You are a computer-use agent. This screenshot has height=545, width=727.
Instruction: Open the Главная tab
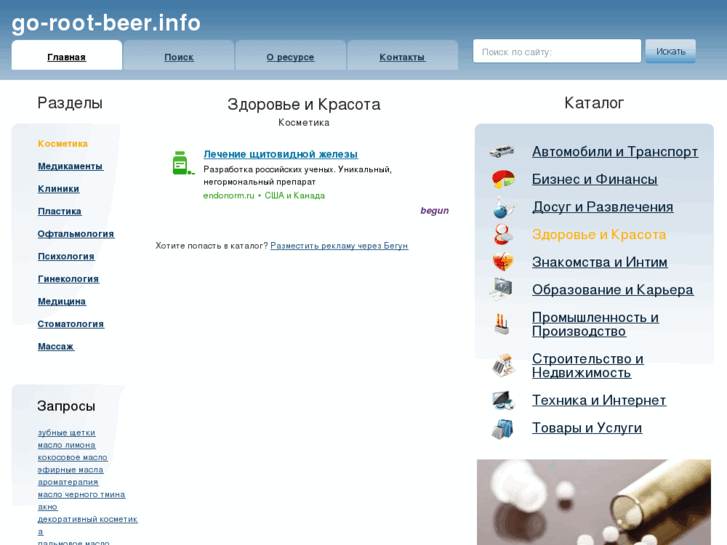pyautogui.click(x=67, y=57)
